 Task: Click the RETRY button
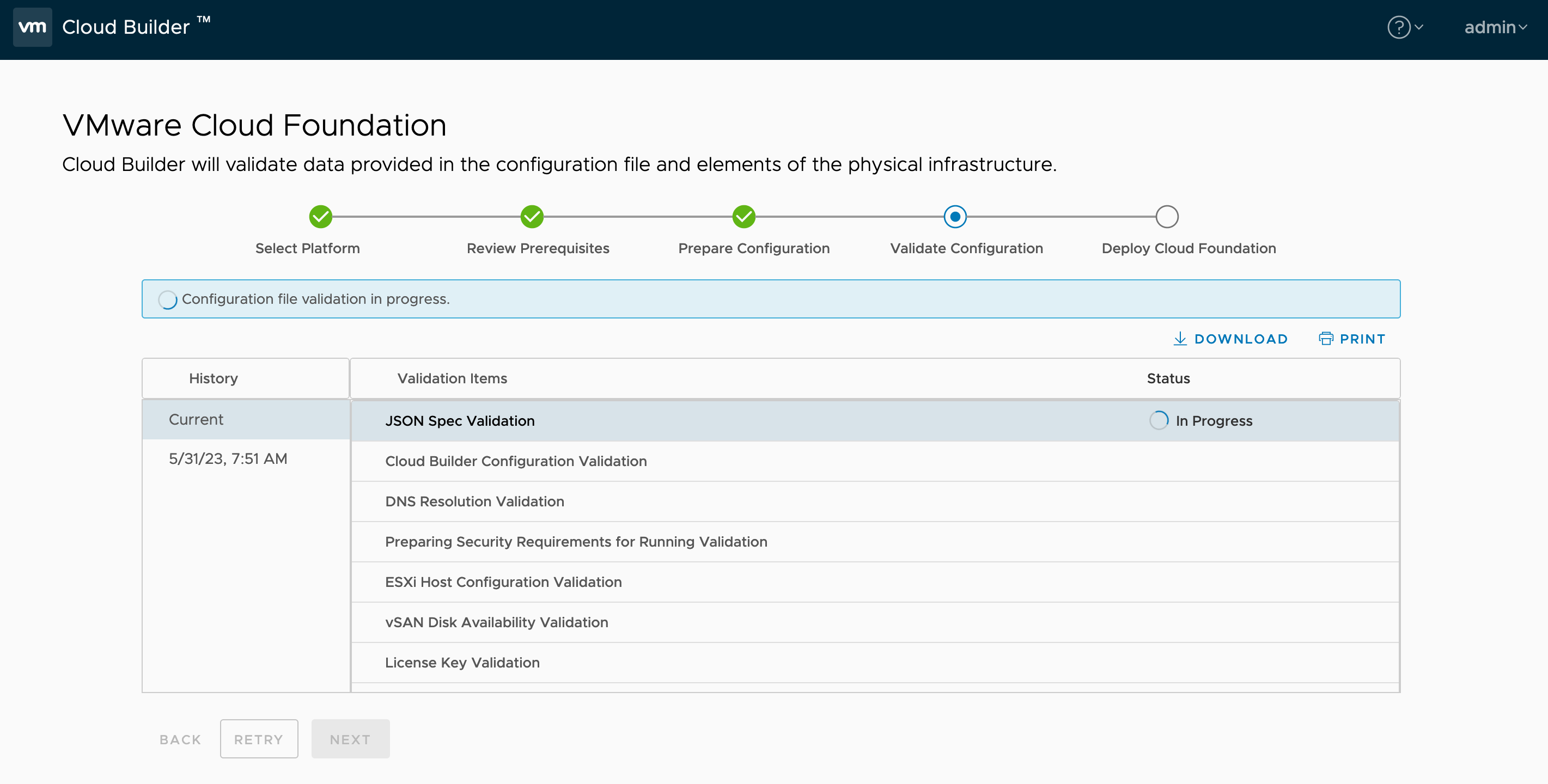point(259,739)
